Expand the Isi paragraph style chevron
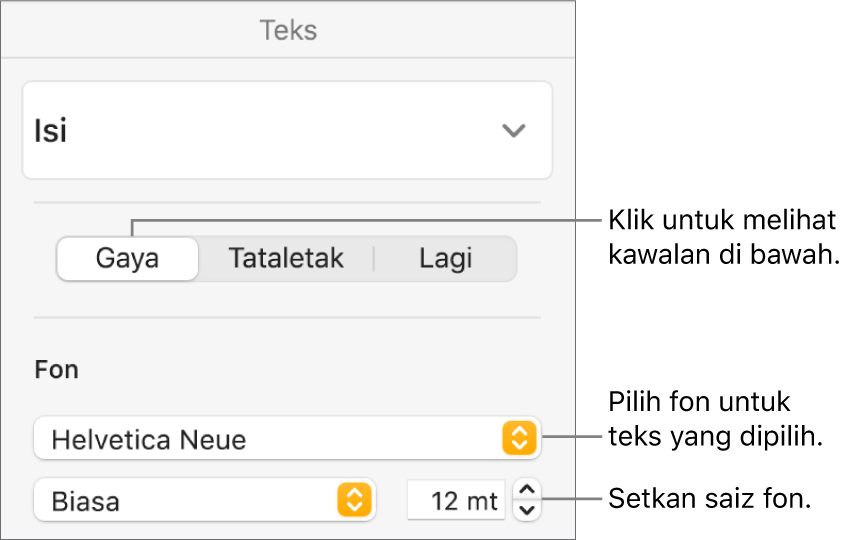The image size is (857, 540). coord(513,131)
